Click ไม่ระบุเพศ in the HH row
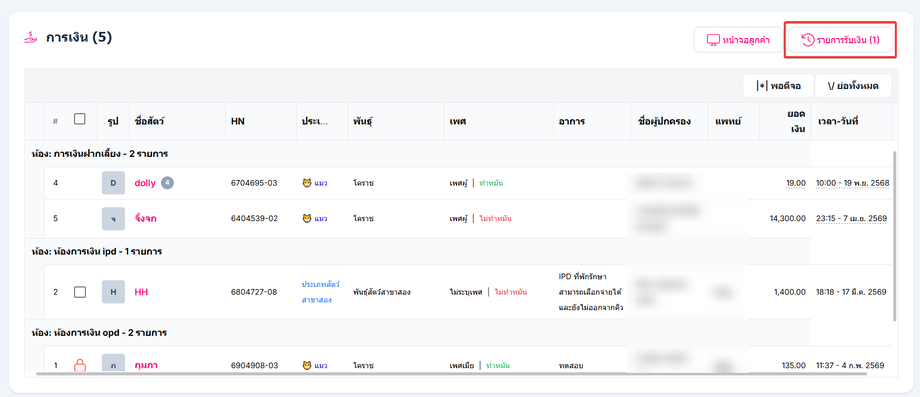 [x=466, y=291]
